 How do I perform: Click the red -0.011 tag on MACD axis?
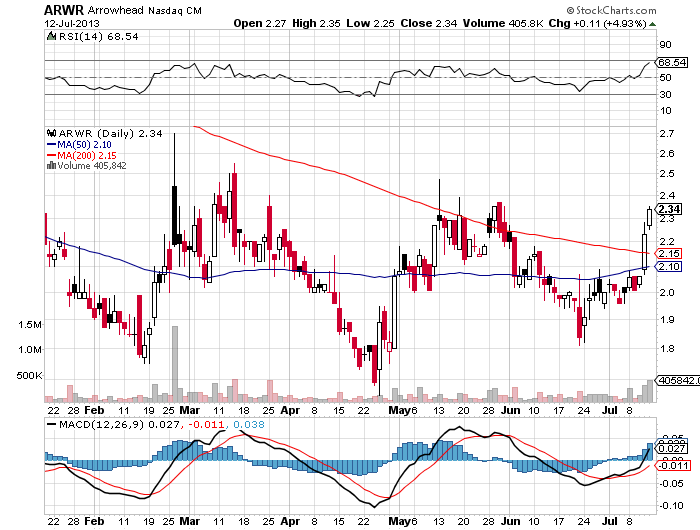coord(673,466)
